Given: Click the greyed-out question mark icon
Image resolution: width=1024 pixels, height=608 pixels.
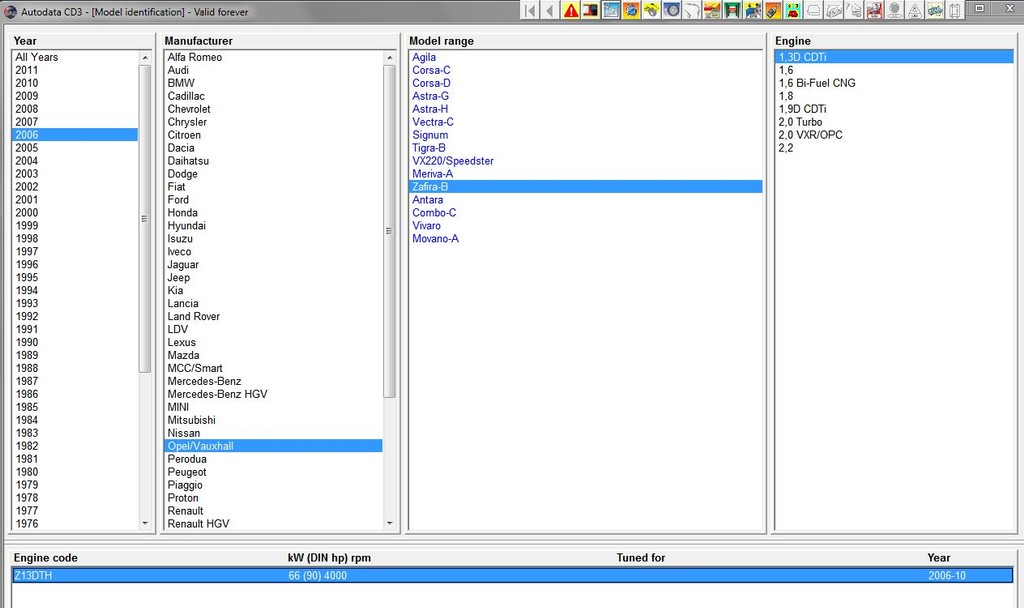Looking at the screenshot, I should coord(854,10).
